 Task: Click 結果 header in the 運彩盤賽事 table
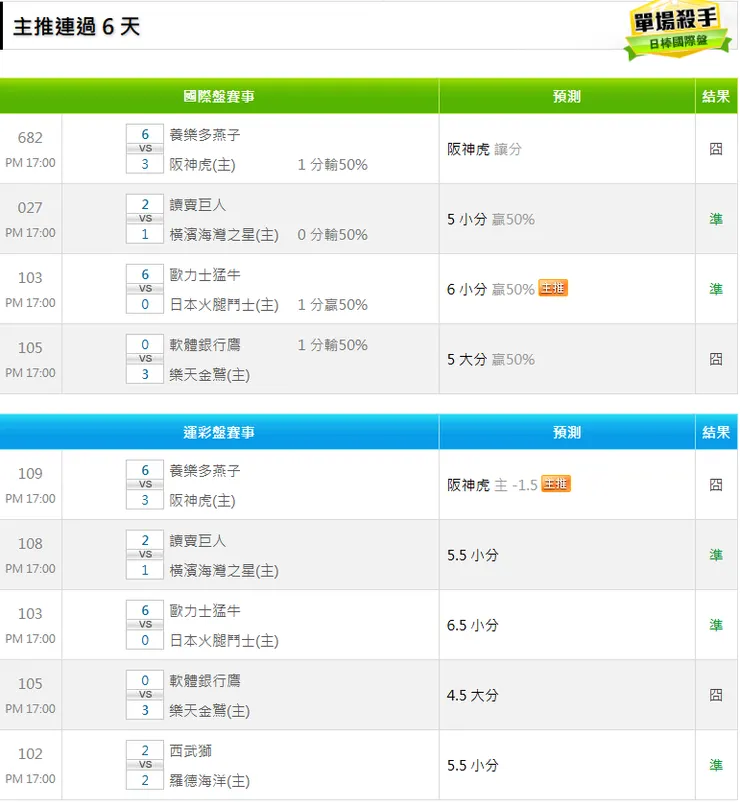[716, 432]
